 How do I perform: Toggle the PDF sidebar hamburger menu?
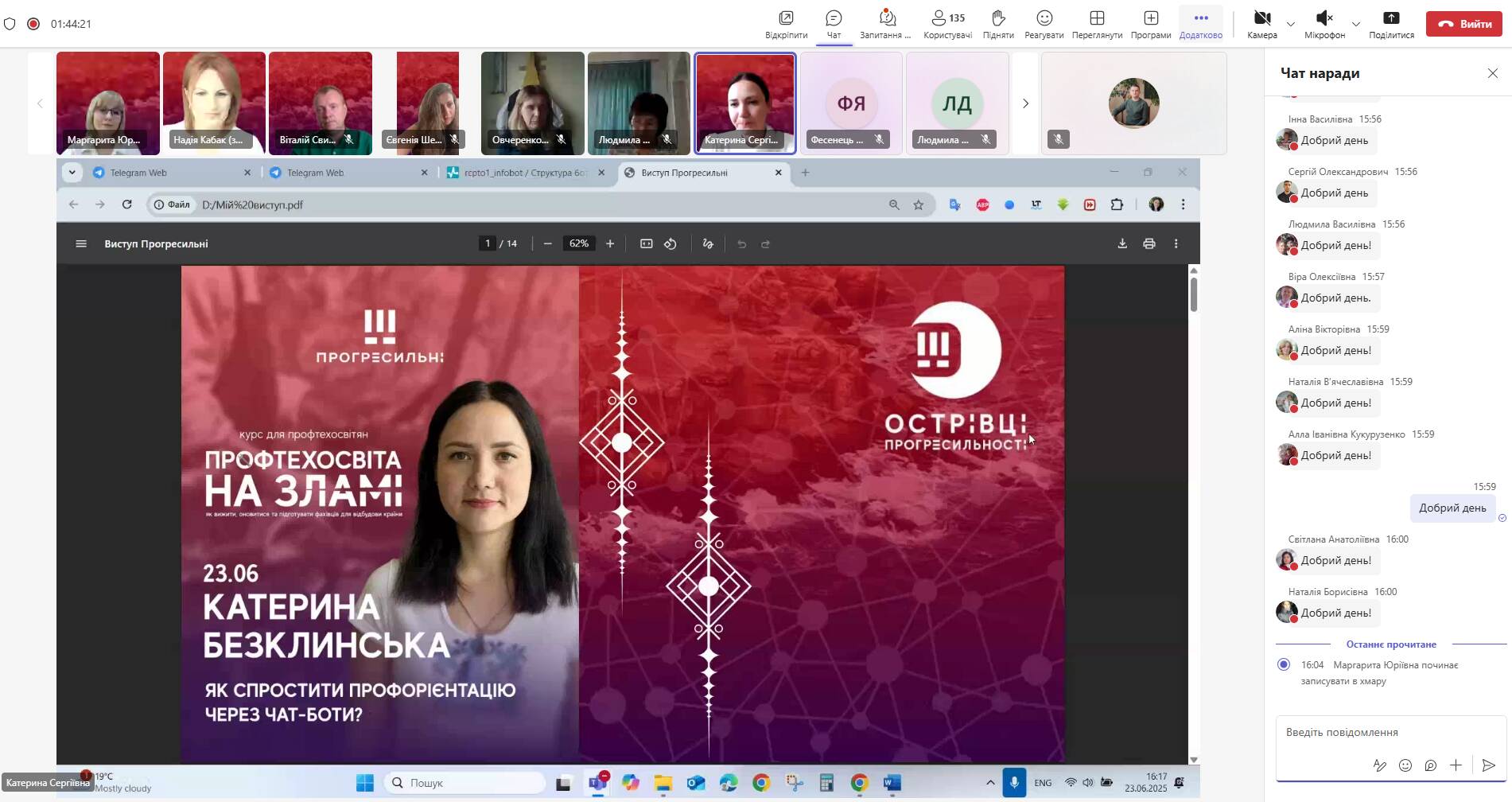point(81,243)
